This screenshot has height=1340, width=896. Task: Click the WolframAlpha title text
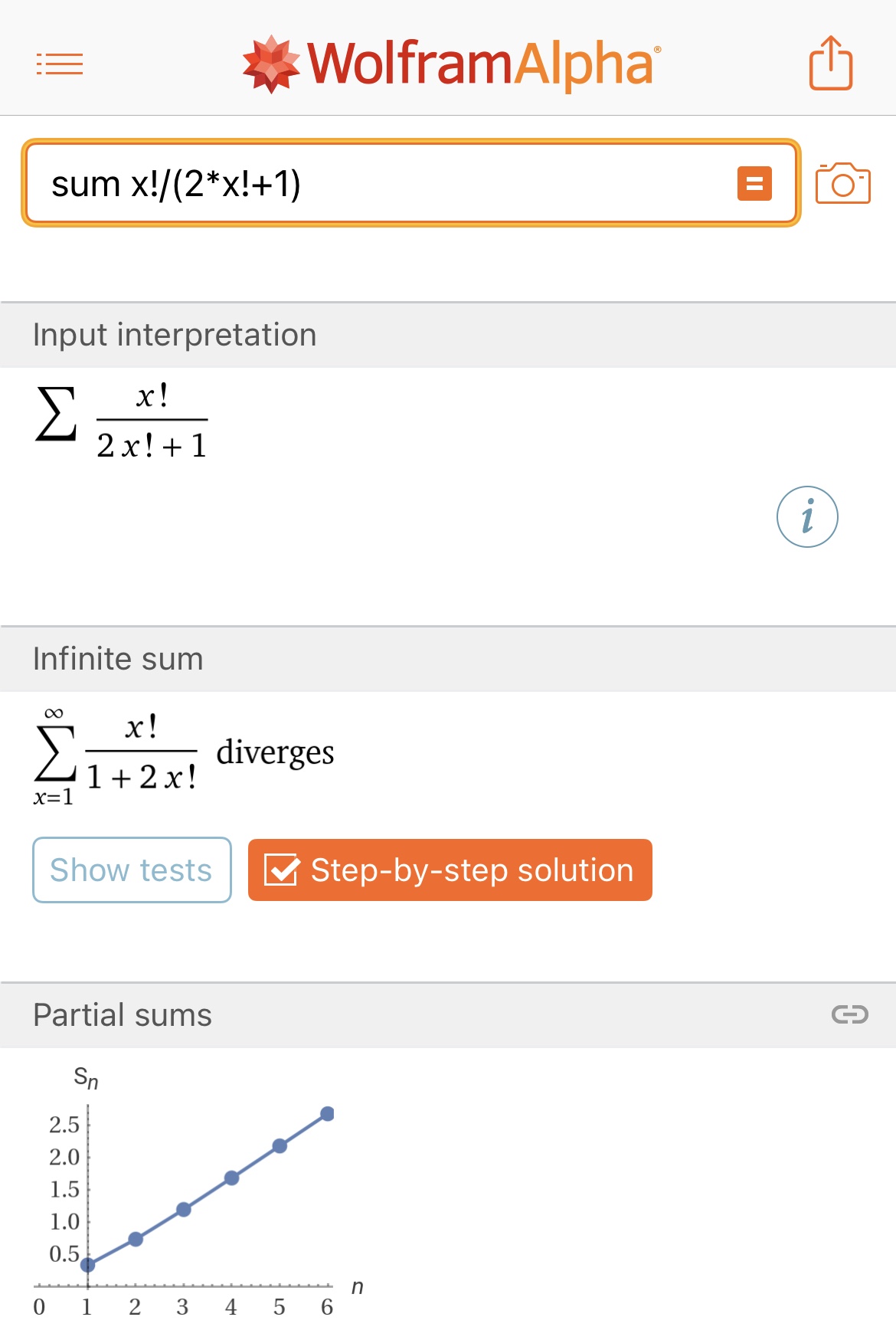tap(482, 64)
